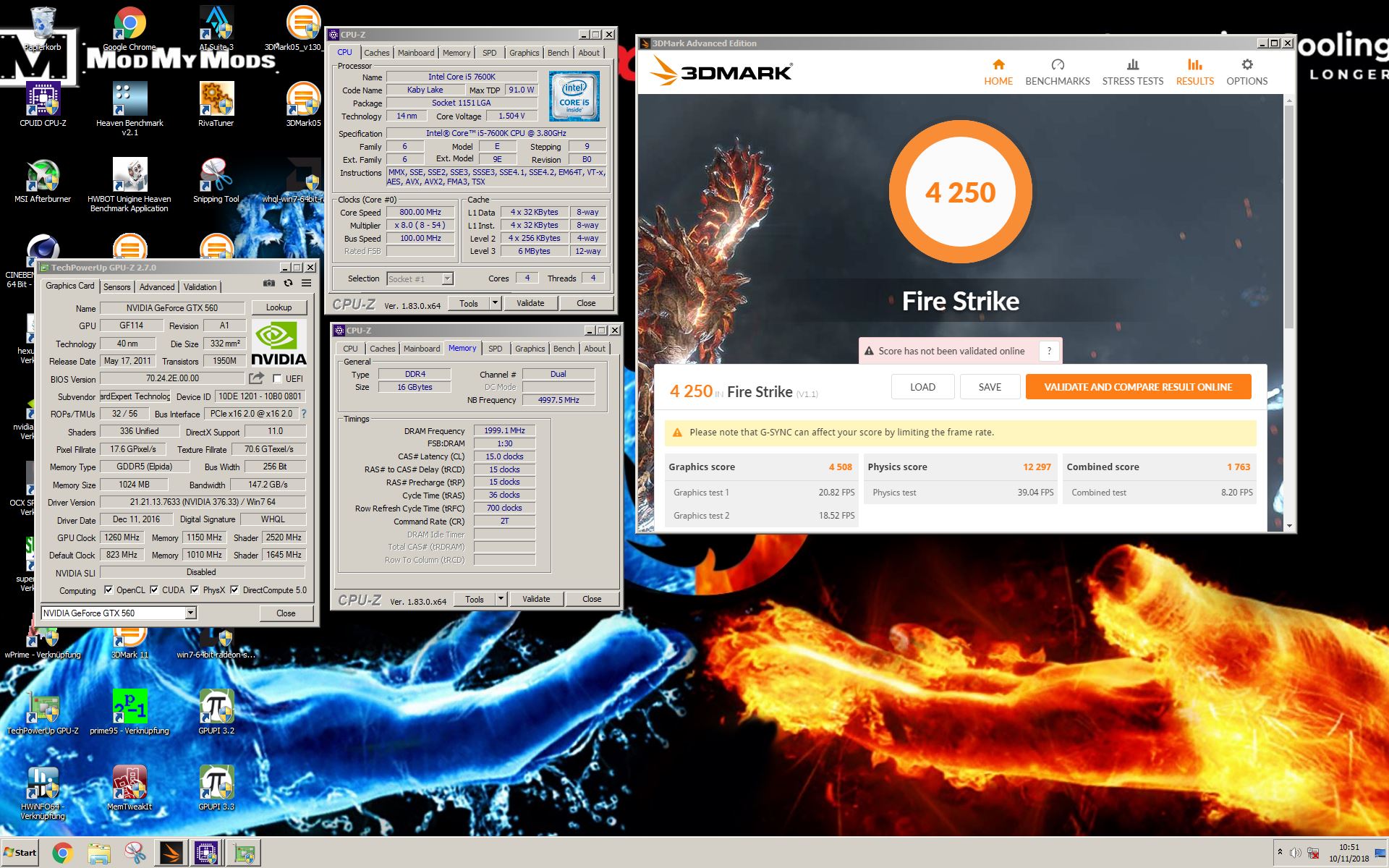Click the scroll down arrow in 3DMark
Screen dimensions: 1389x868
[x=1288, y=526]
